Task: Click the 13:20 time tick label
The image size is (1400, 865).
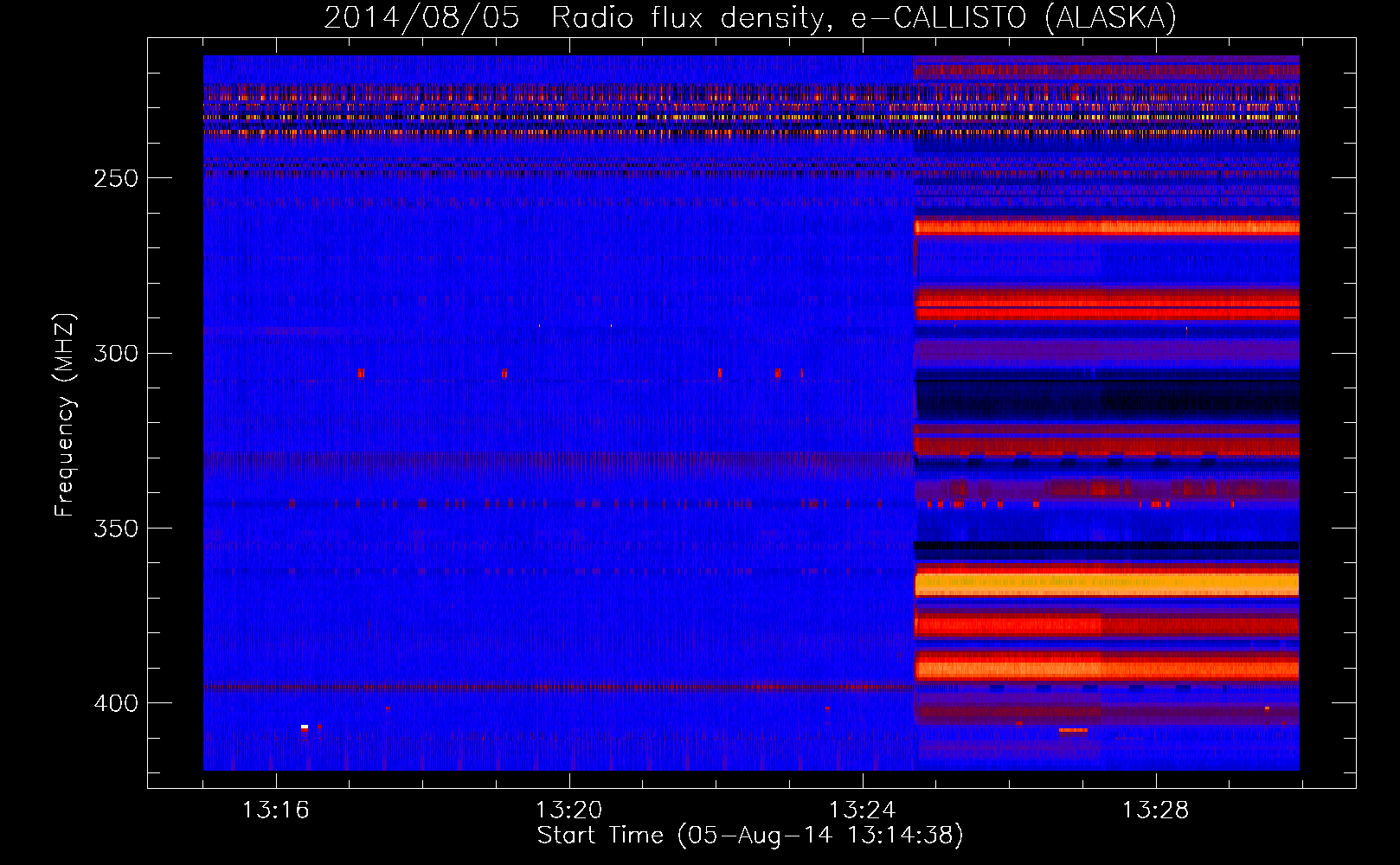Action: coord(568,811)
